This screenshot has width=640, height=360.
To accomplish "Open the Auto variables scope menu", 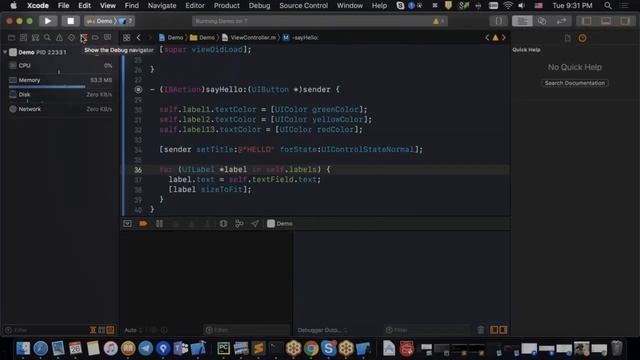I will (x=133, y=330).
